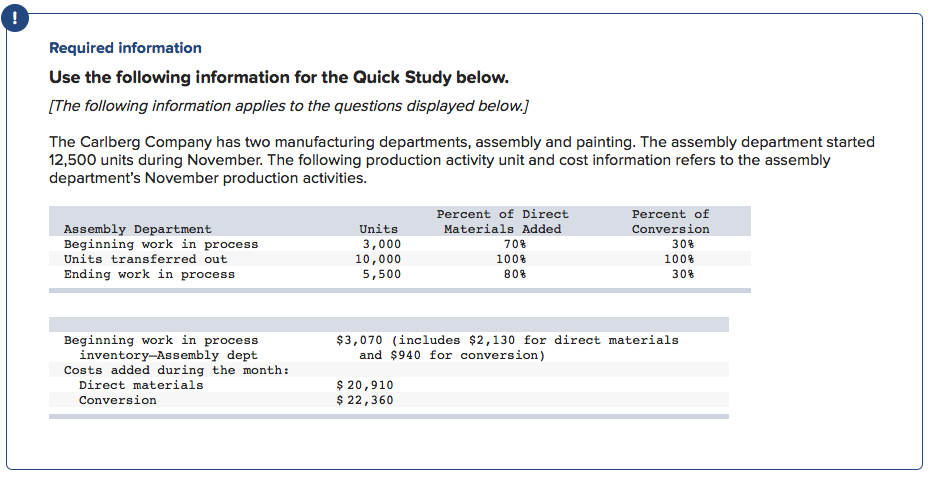Viewport: 940px width, 481px height.
Task: Click '12,500 units during November' text
Action: pos(156,160)
